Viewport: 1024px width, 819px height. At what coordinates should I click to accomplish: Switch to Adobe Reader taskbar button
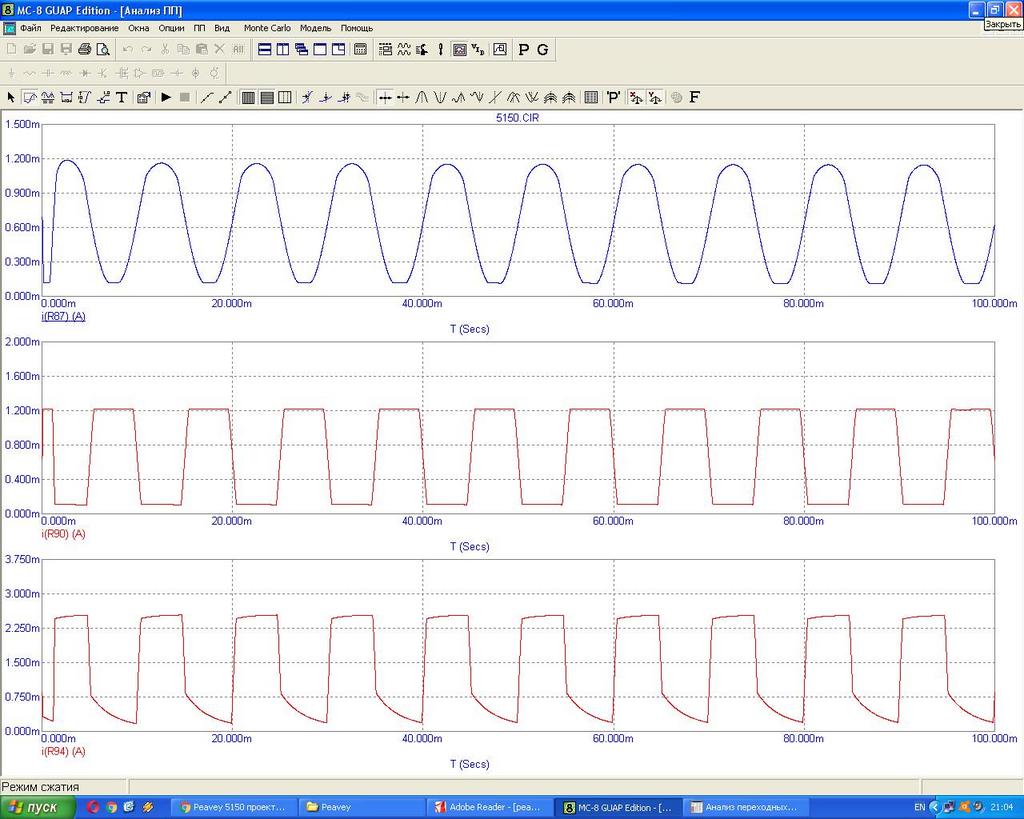tap(490, 807)
